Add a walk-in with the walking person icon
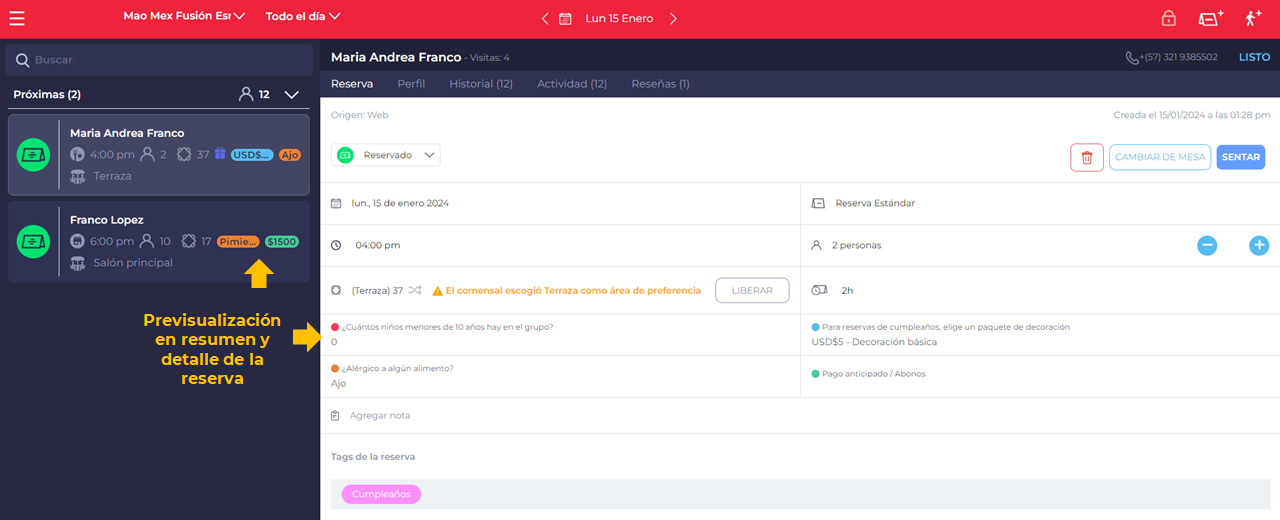This screenshot has height=520, width=1280. tap(1252, 18)
